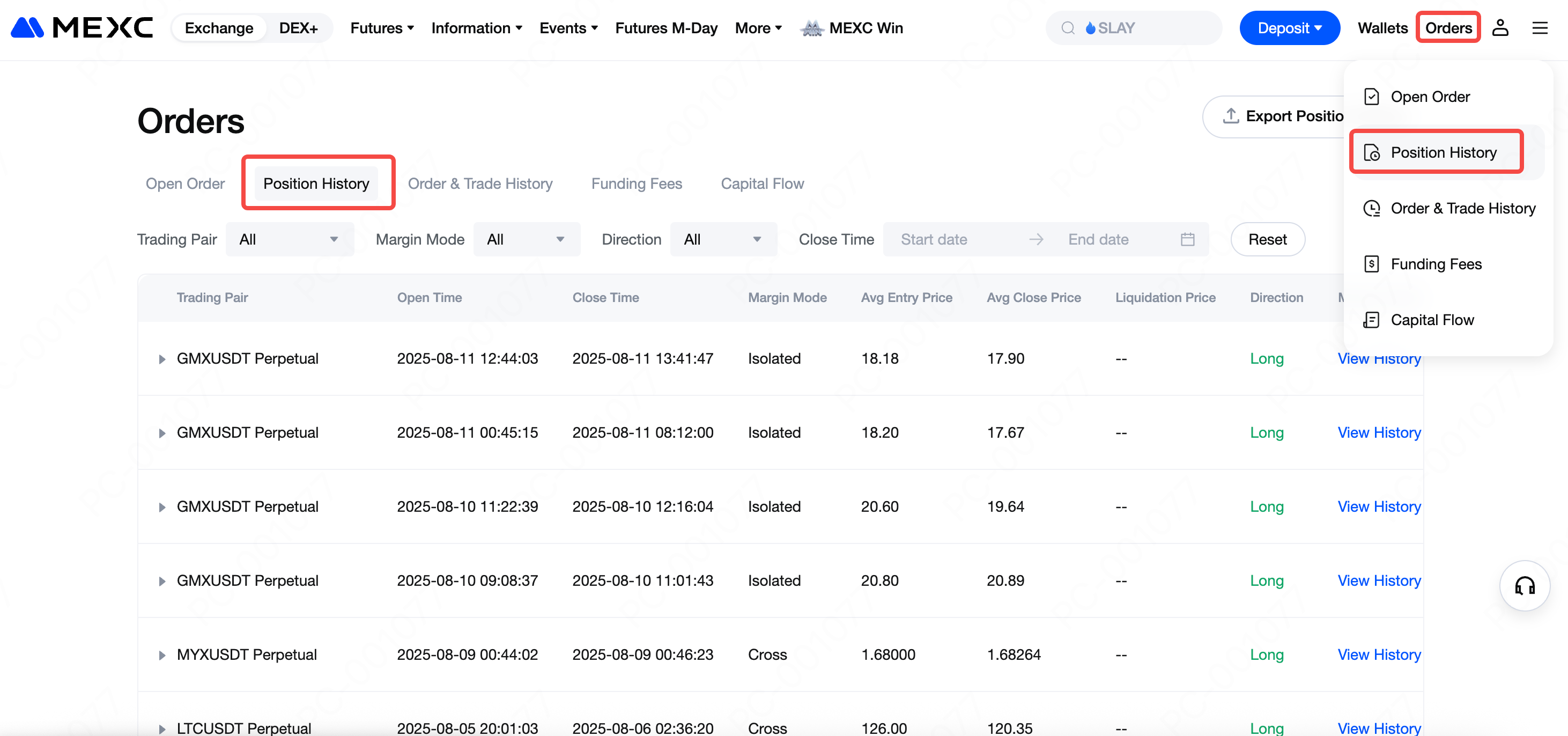The height and width of the screenshot is (736, 1568).
Task: Click the MEXC Win mountain icon
Action: [812, 28]
